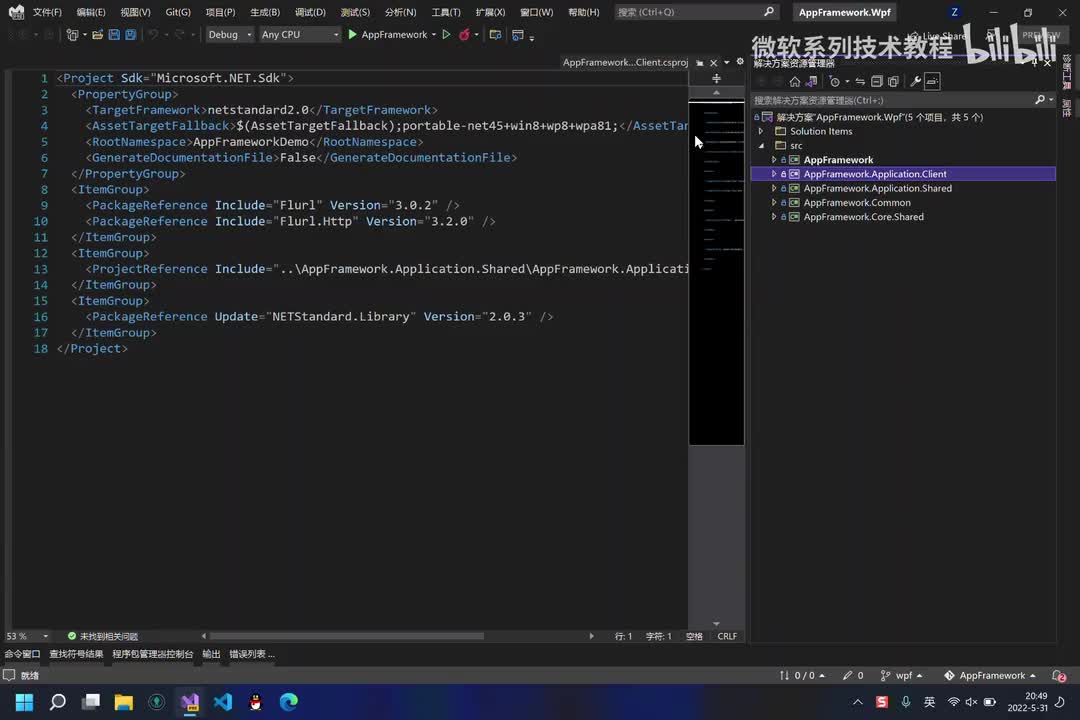The width and height of the screenshot is (1080, 720).
Task: Open the Hot Reload options dropdown arrow
Action: point(477,34)
